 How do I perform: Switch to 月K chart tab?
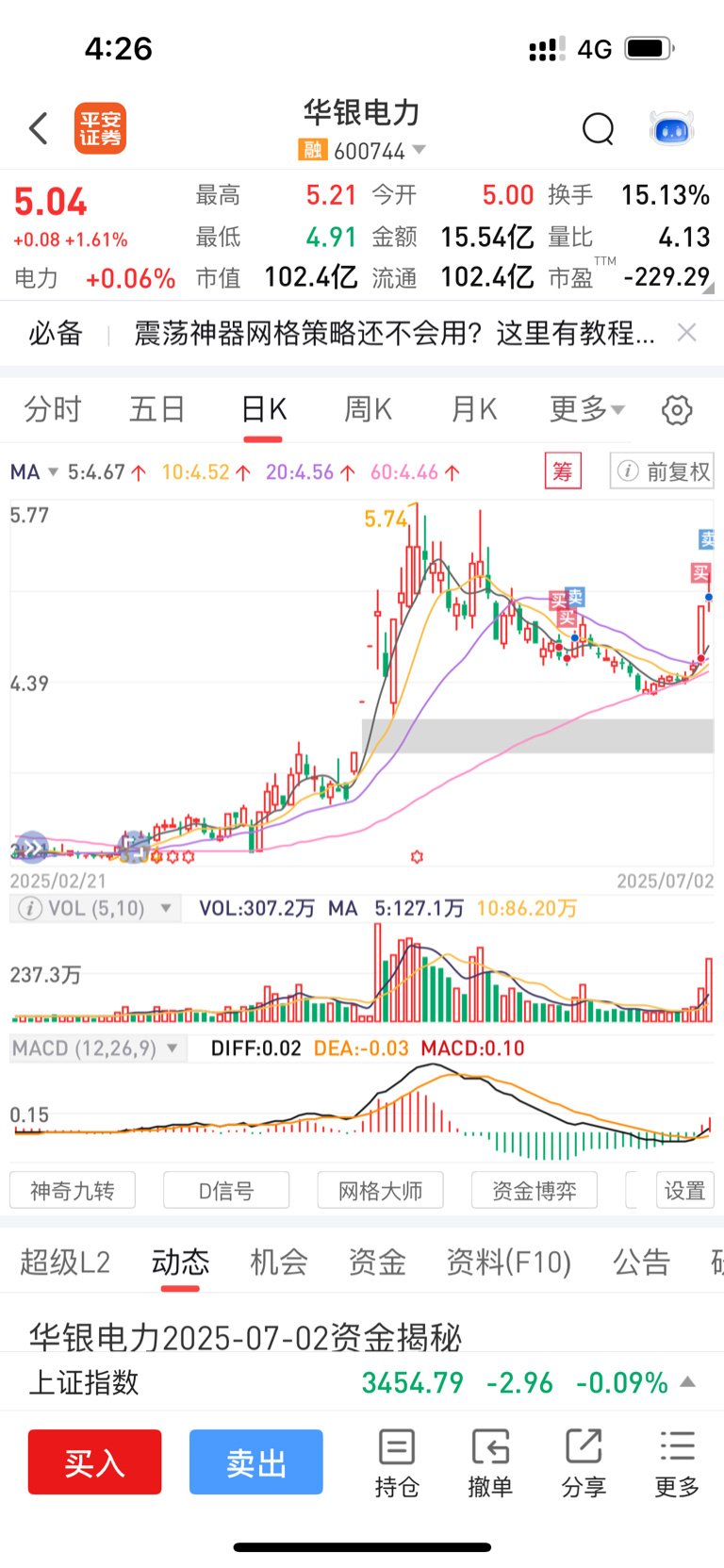click(x=473, y=409)
